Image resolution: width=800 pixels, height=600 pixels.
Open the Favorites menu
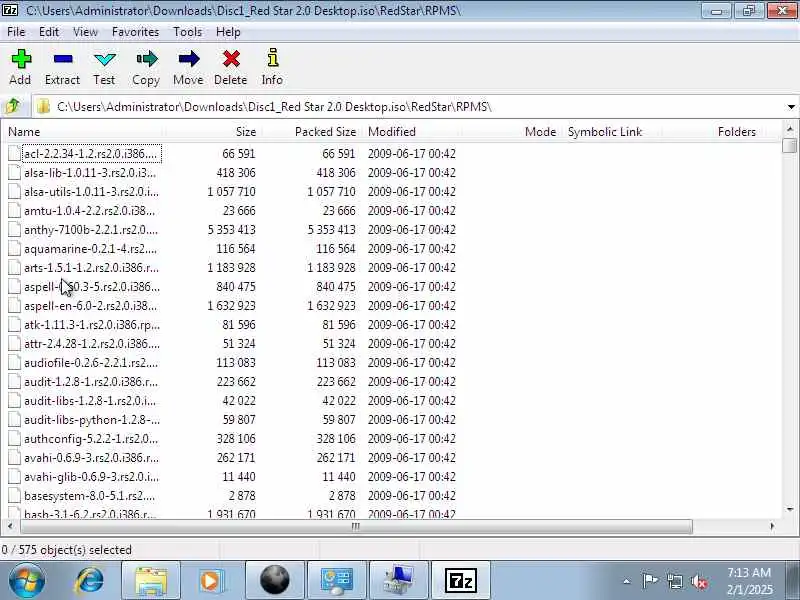tap(135, 32)
